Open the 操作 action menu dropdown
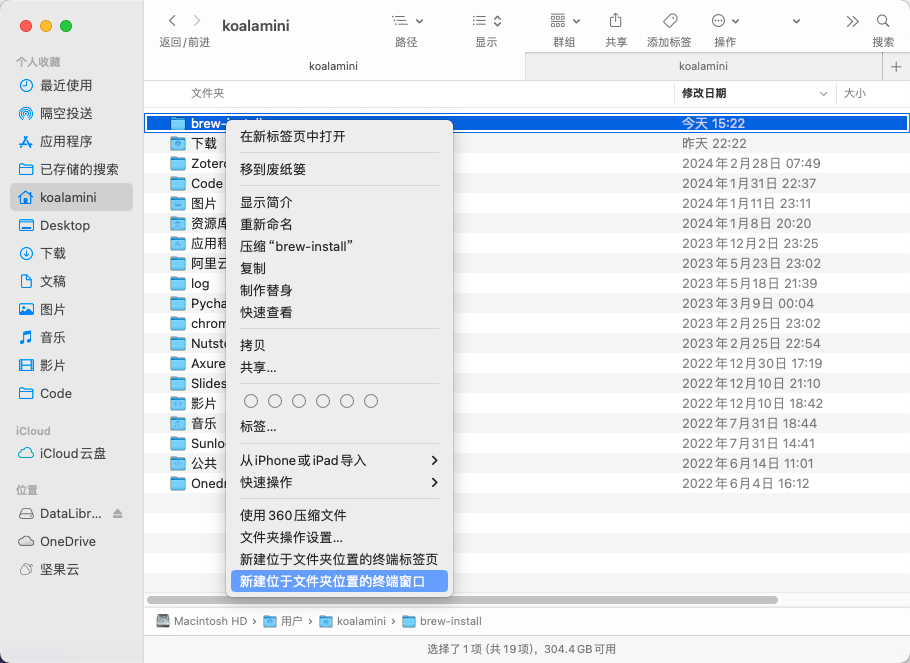This screenshot has width=910, height=663. (x=725, y=21)
